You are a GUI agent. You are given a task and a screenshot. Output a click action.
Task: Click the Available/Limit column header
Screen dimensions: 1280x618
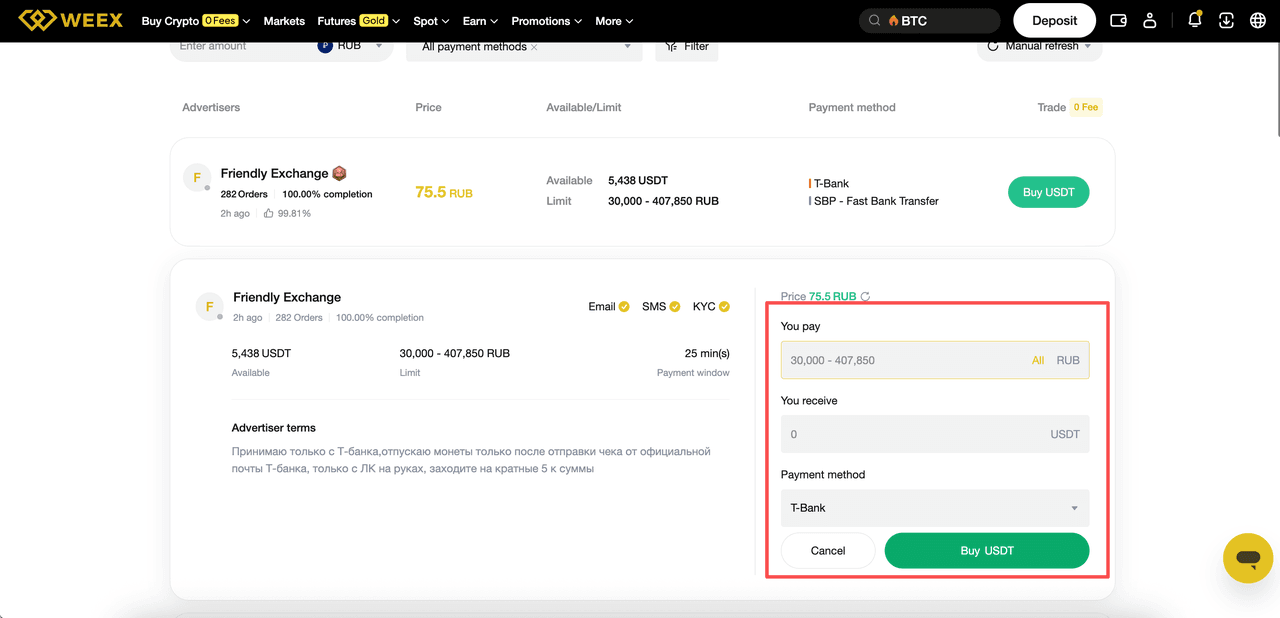tap(584, 107)
